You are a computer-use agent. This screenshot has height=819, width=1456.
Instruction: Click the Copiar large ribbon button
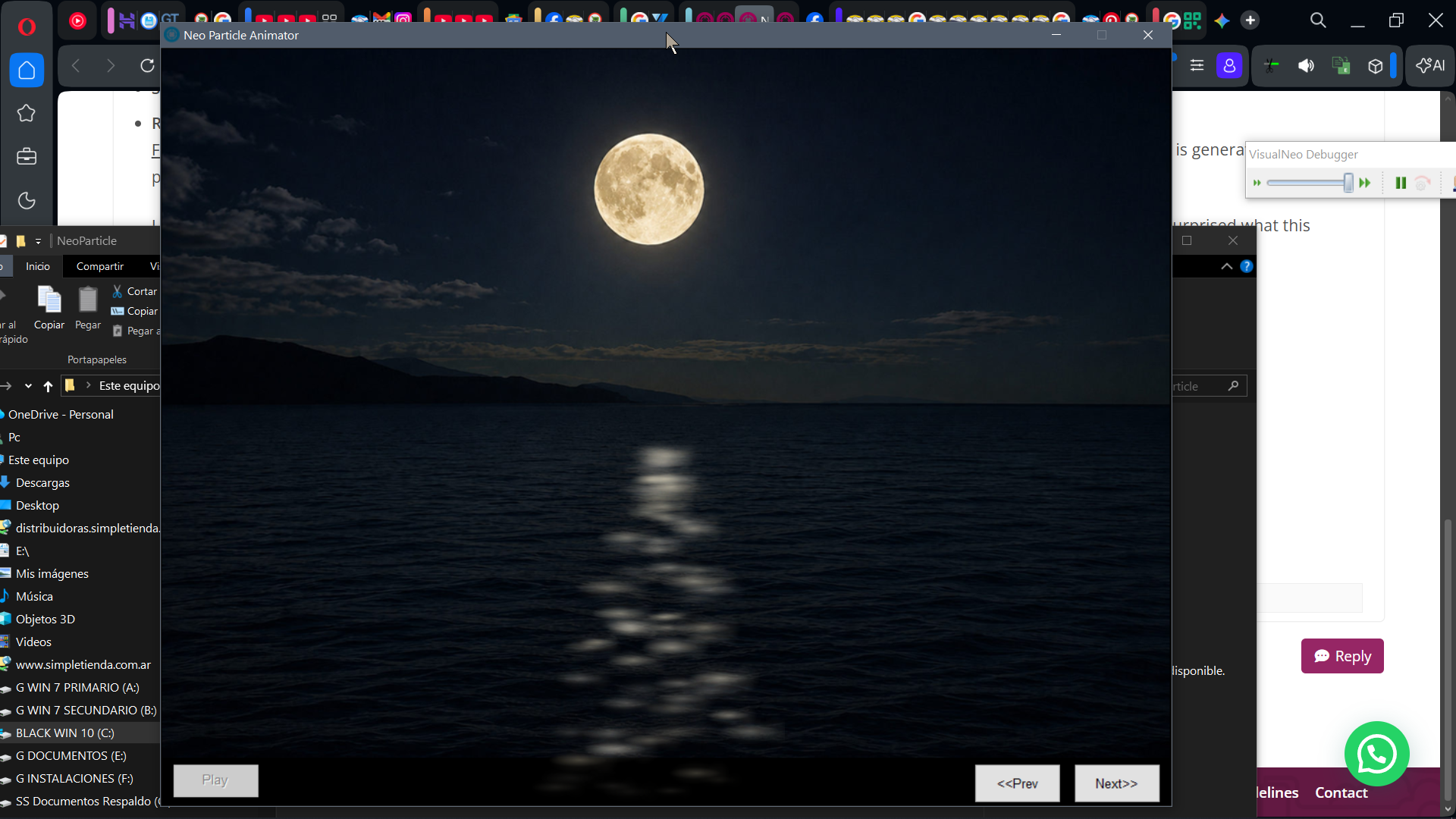[x=49, y=308]
